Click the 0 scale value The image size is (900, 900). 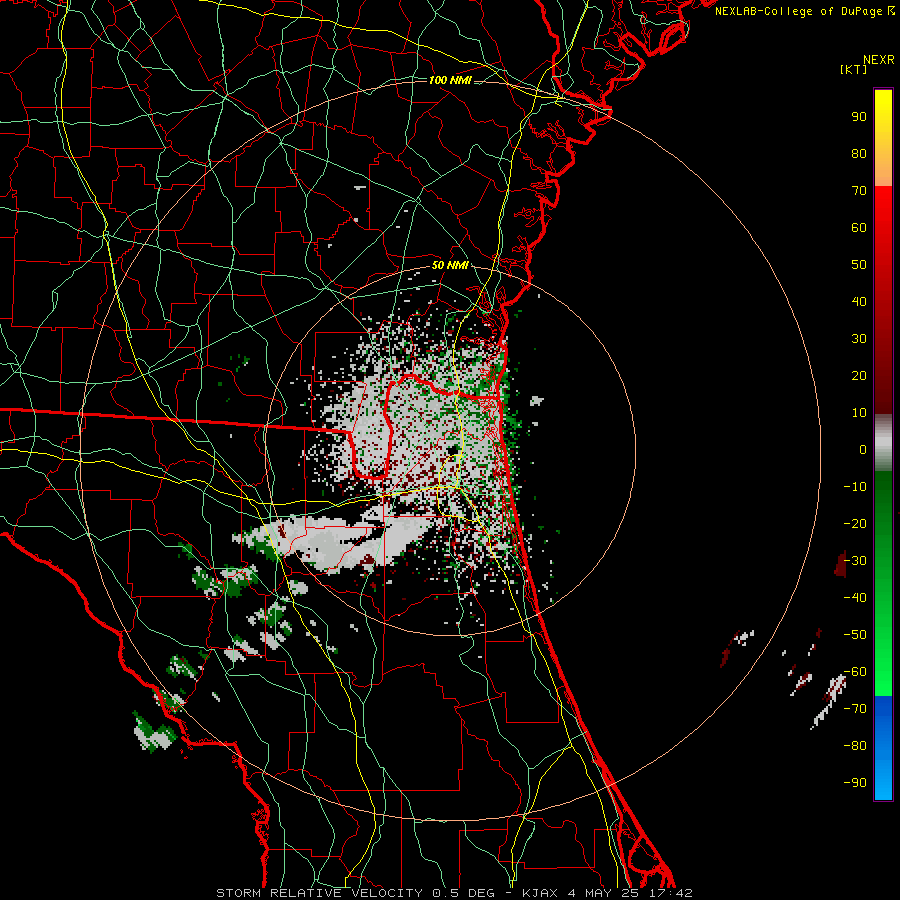[x=863, y=450]
